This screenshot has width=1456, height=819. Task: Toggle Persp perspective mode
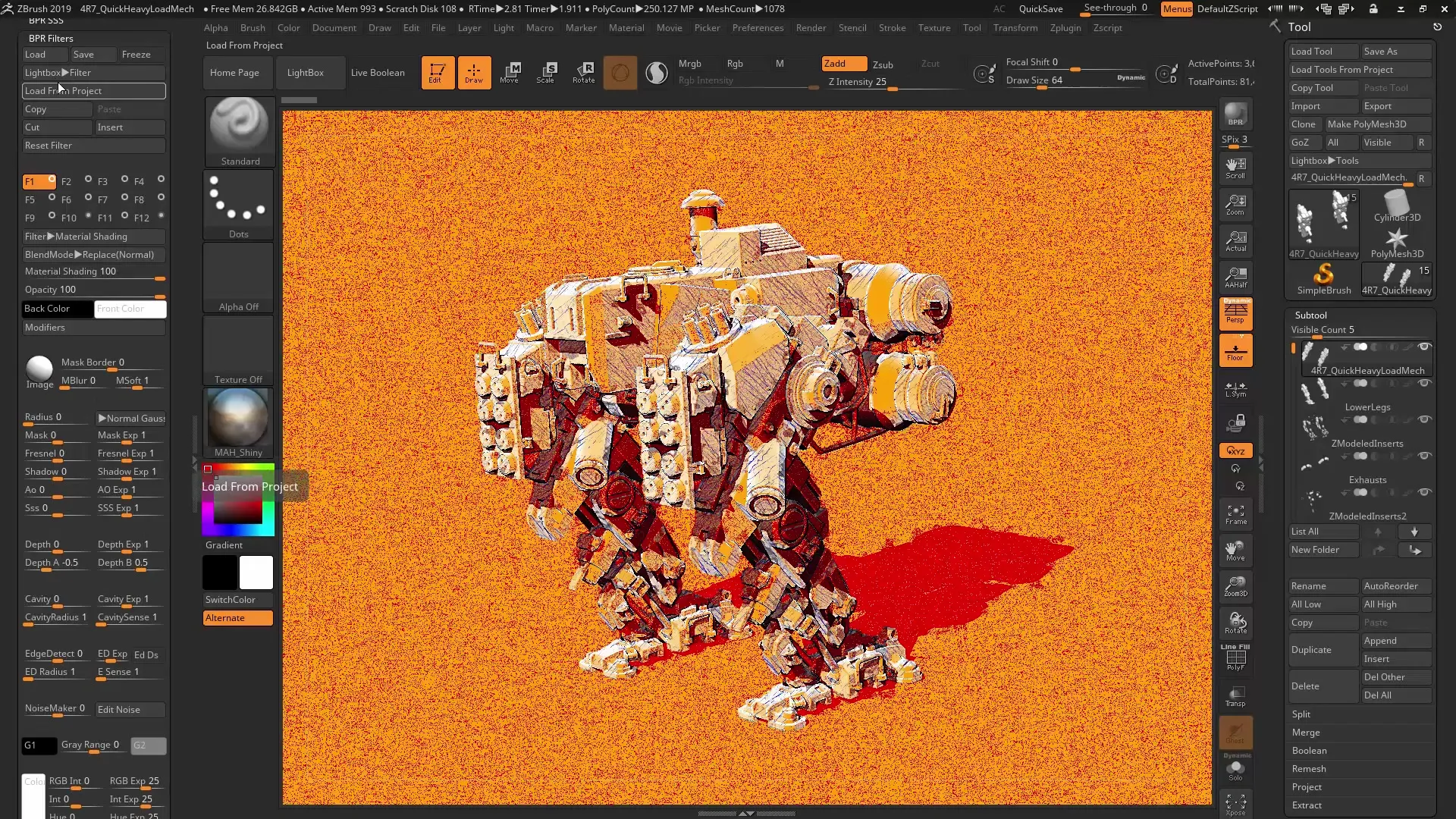click(1235, 313)
